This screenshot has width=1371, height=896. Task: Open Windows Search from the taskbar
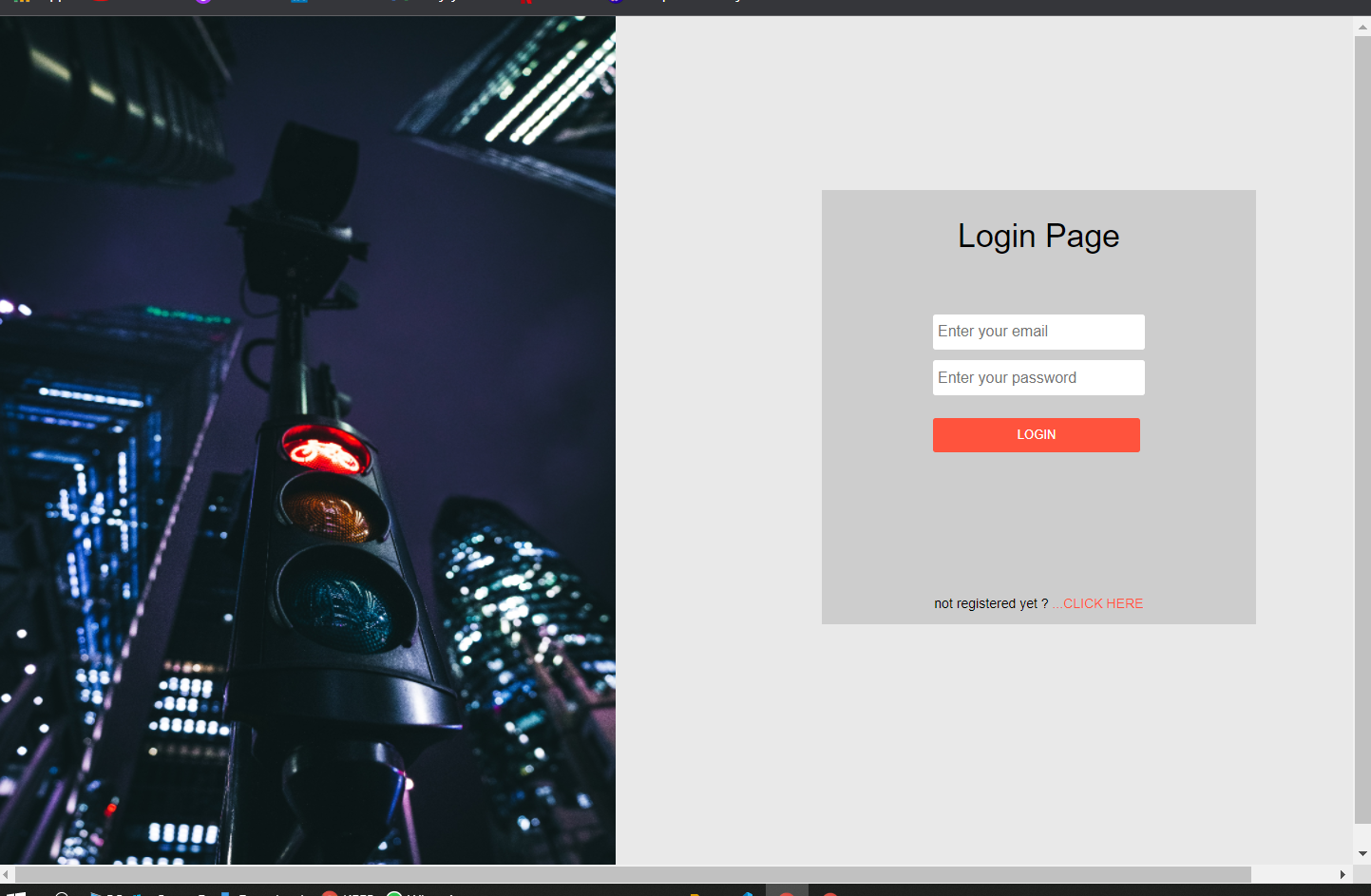point(62,893)
